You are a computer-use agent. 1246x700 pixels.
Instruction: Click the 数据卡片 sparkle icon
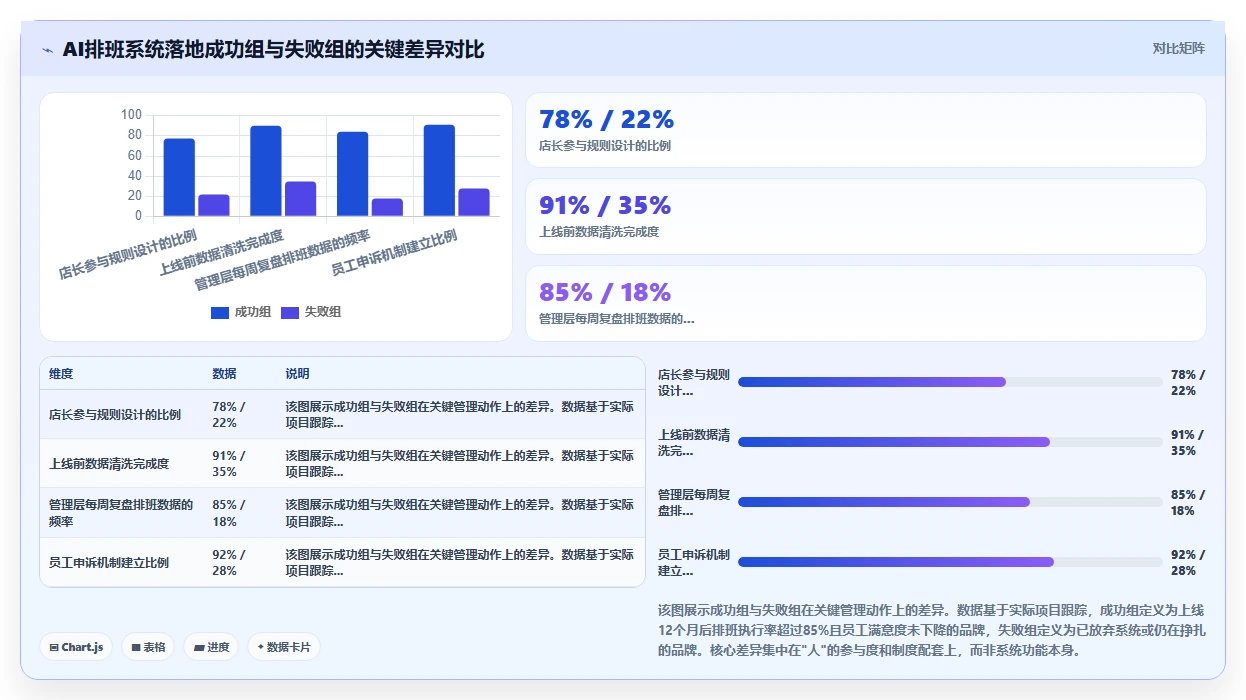point(261,647)
